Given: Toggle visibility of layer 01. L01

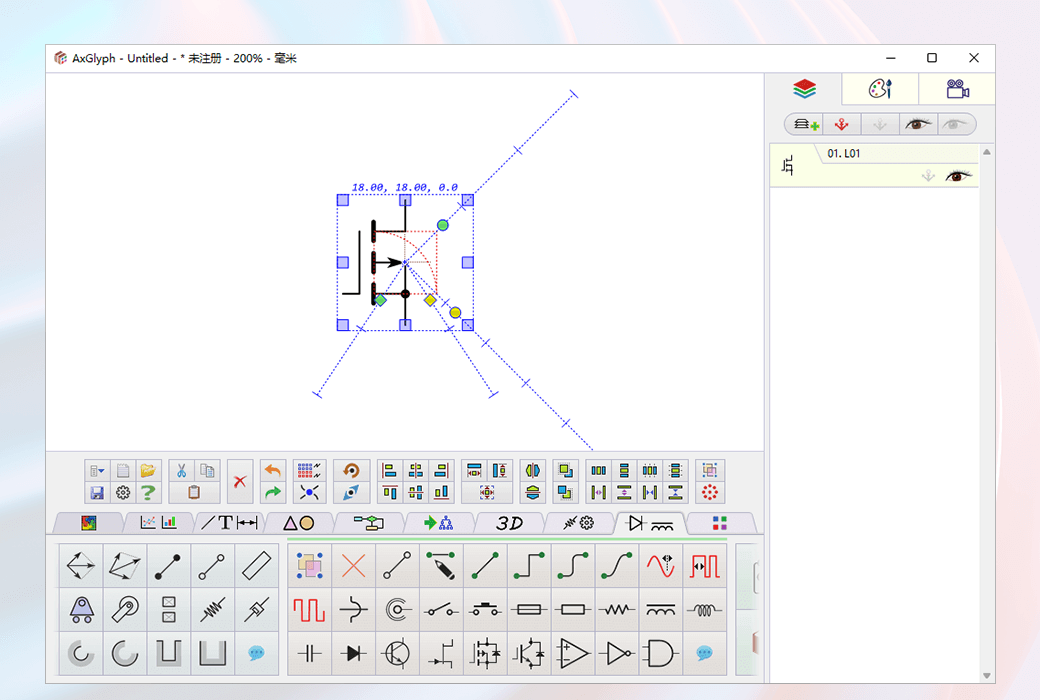Looking at the screenshot, I should [958, 175].
